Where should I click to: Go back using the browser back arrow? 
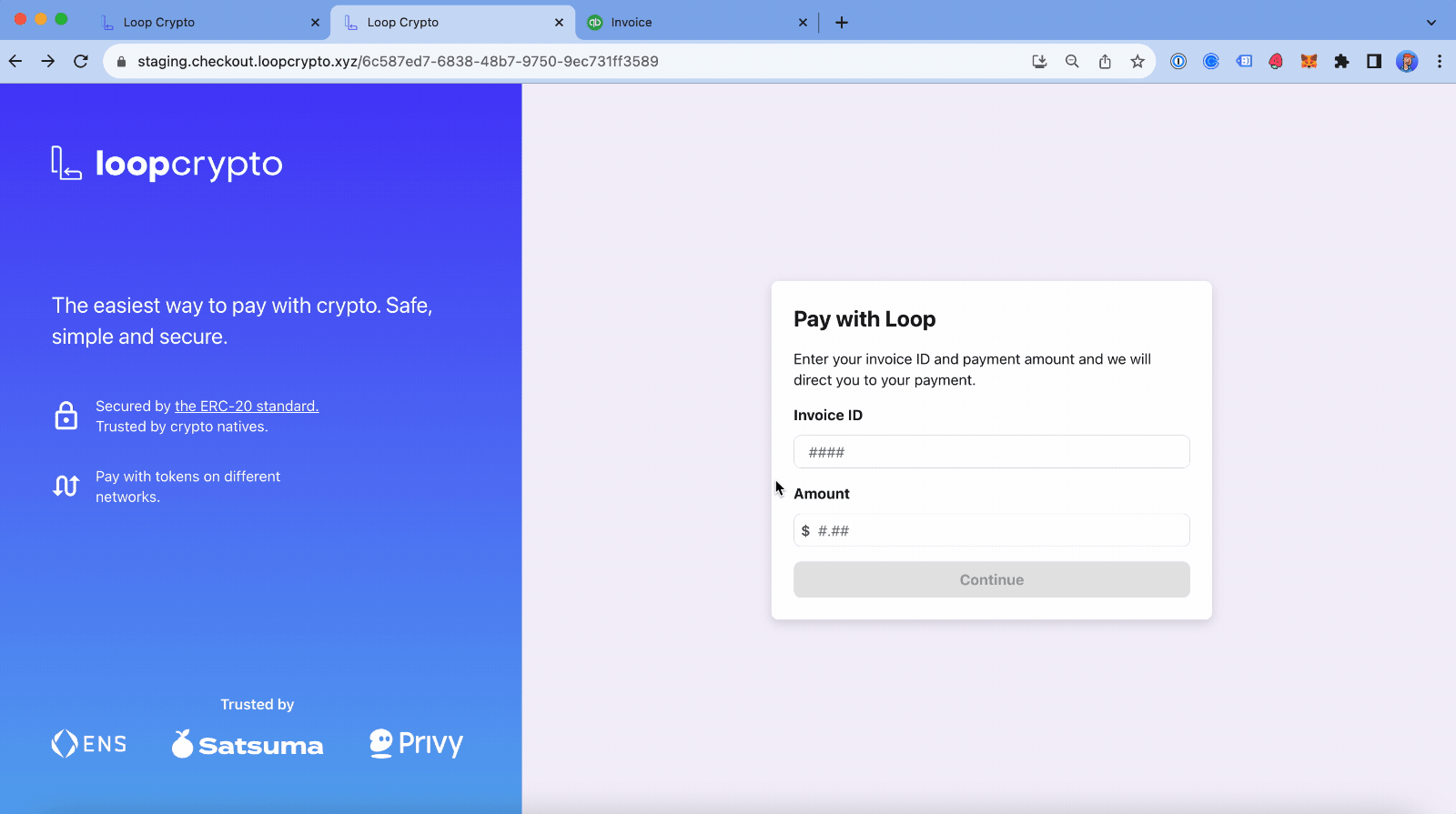(x=15, y=61)
